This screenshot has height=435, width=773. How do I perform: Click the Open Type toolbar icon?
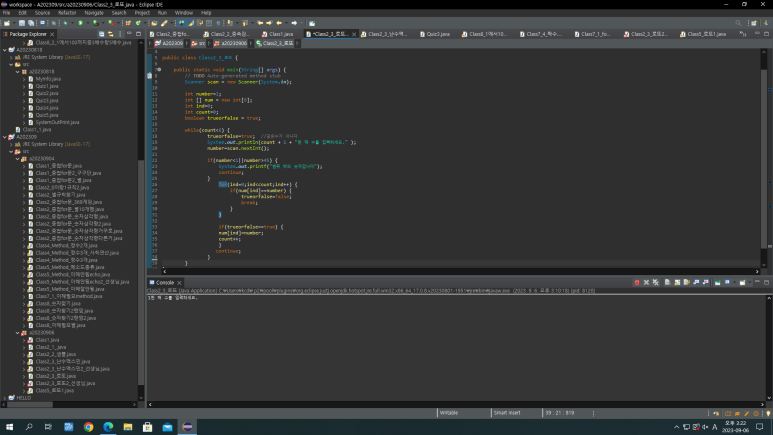pos(154,23)
